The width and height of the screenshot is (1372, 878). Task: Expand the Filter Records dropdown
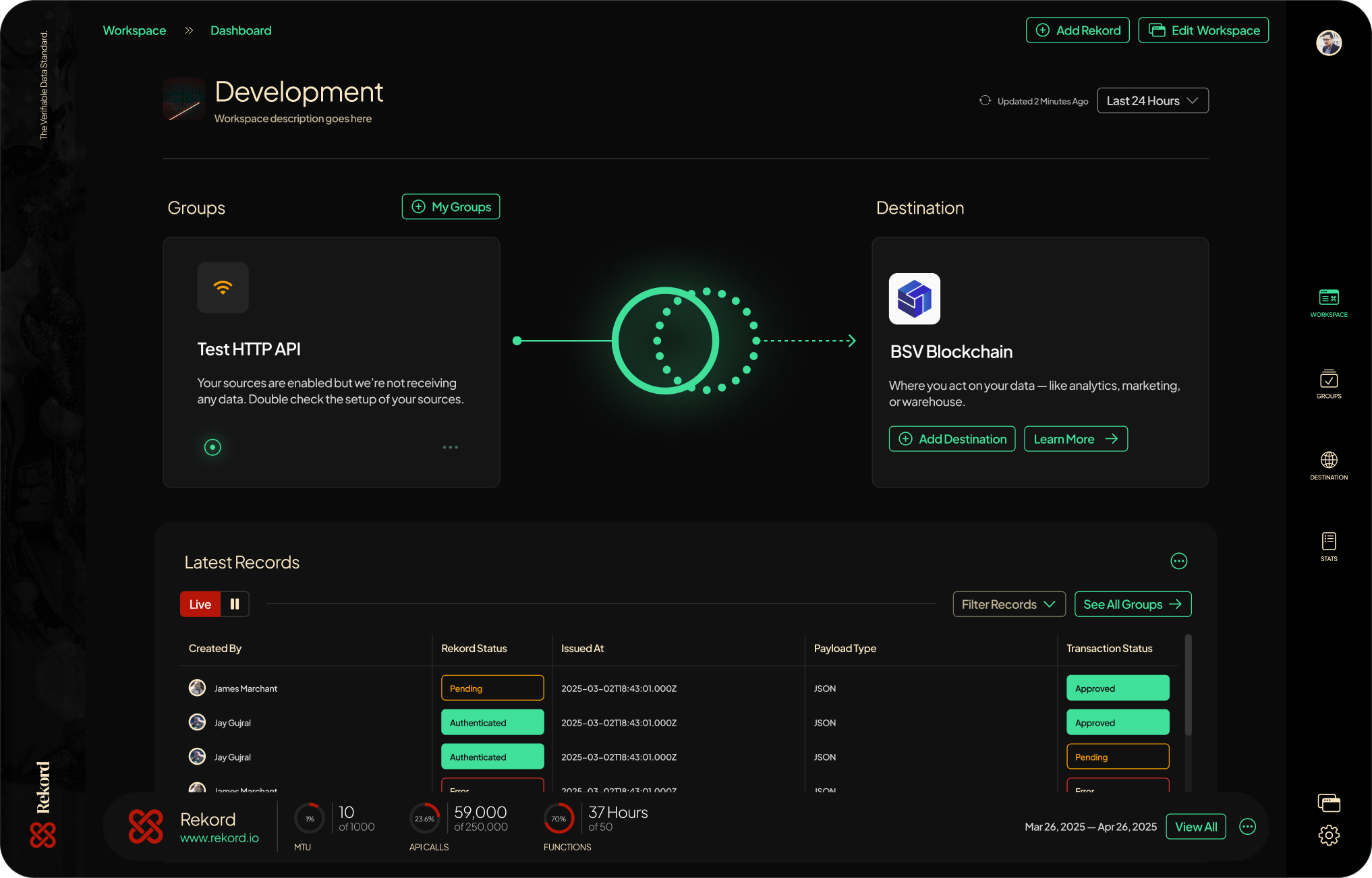[x=1008, y=604]
